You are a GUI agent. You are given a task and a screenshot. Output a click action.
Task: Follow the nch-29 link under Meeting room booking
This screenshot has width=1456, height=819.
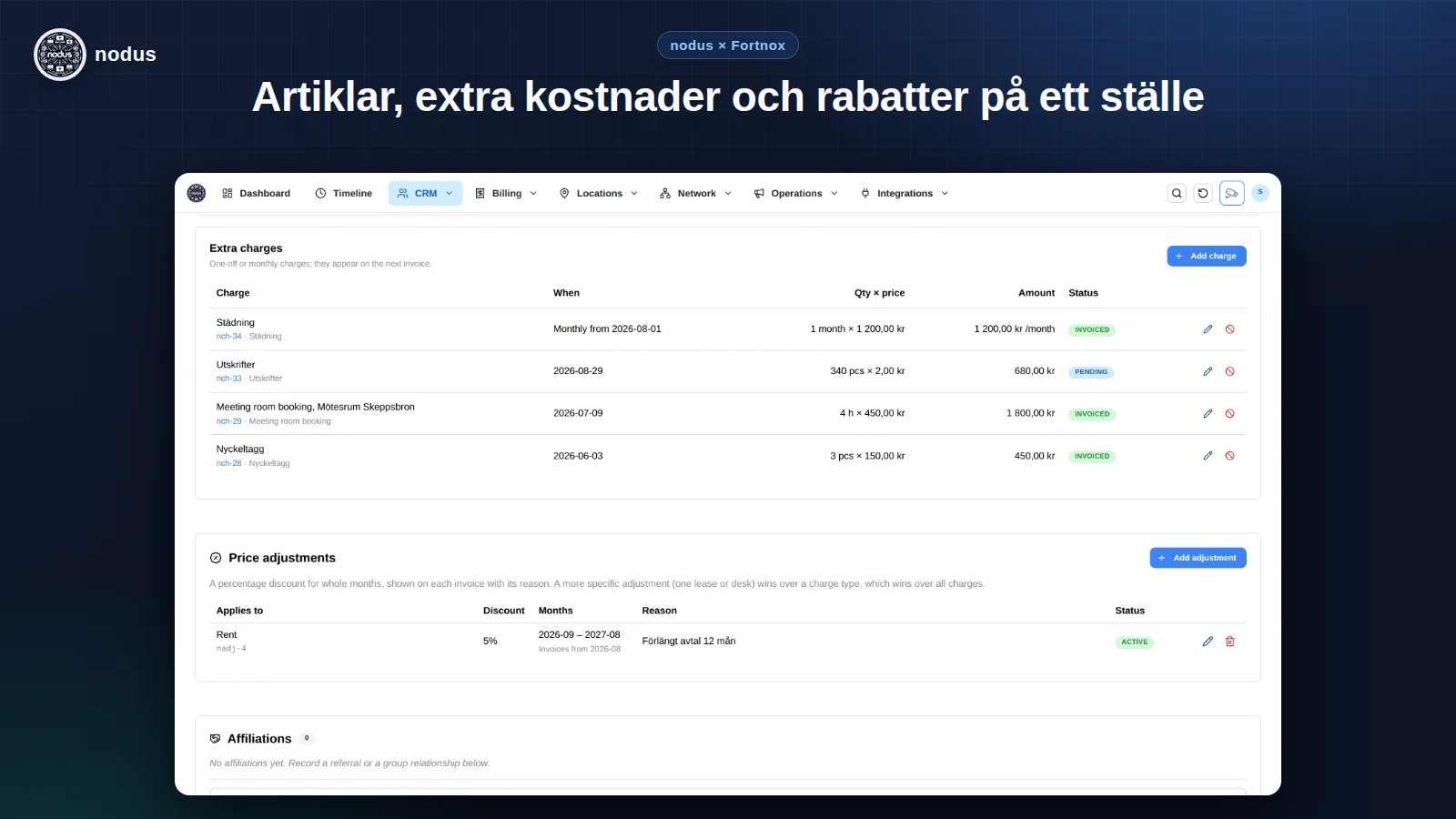[x=229, y=421]
